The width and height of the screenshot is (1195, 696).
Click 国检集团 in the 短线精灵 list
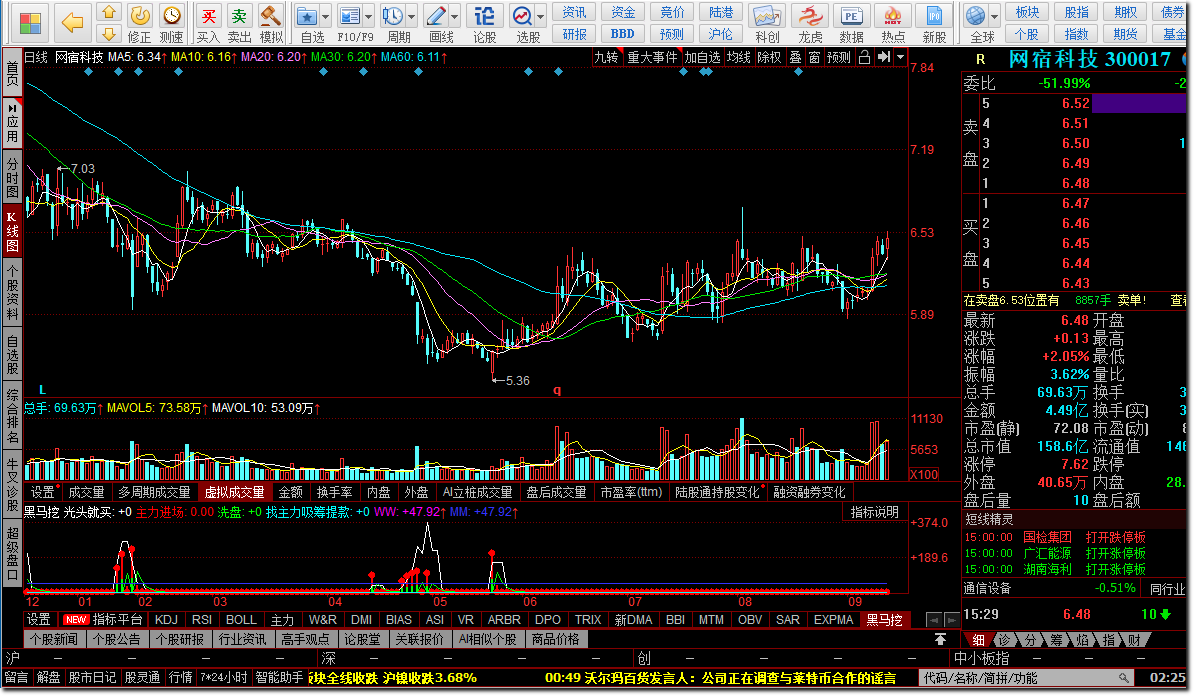click(1047, 537)
